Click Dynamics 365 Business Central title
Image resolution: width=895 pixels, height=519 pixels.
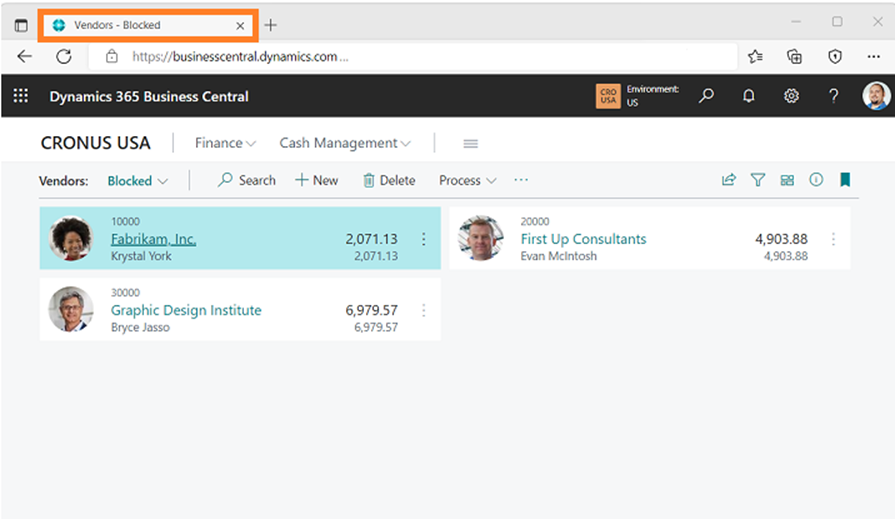pyautogui.click(x=149, y=96)
